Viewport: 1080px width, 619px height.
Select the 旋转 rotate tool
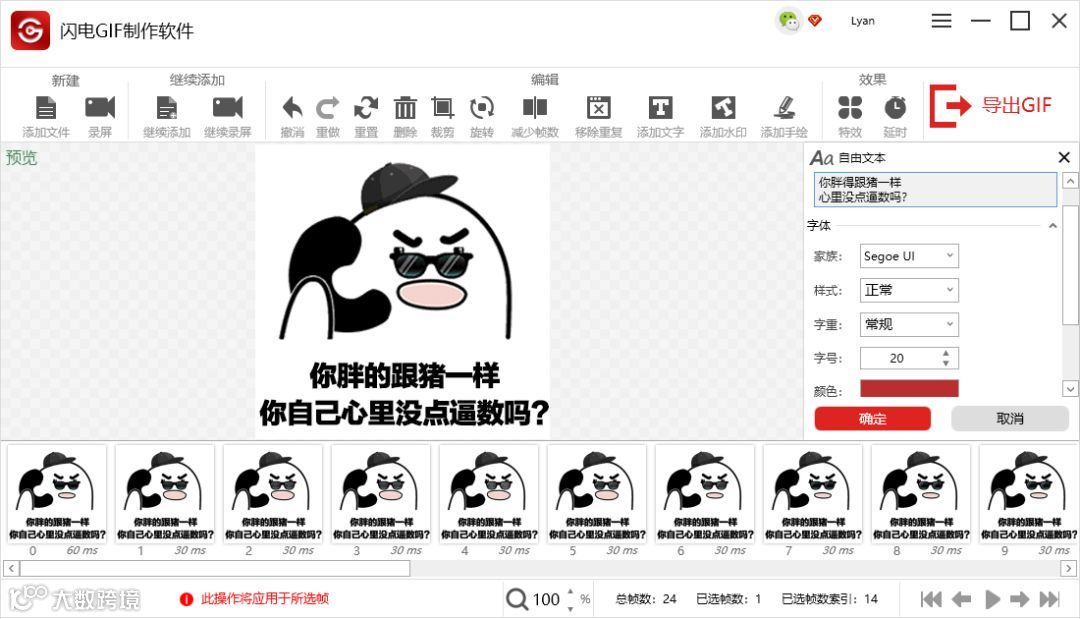481,108
